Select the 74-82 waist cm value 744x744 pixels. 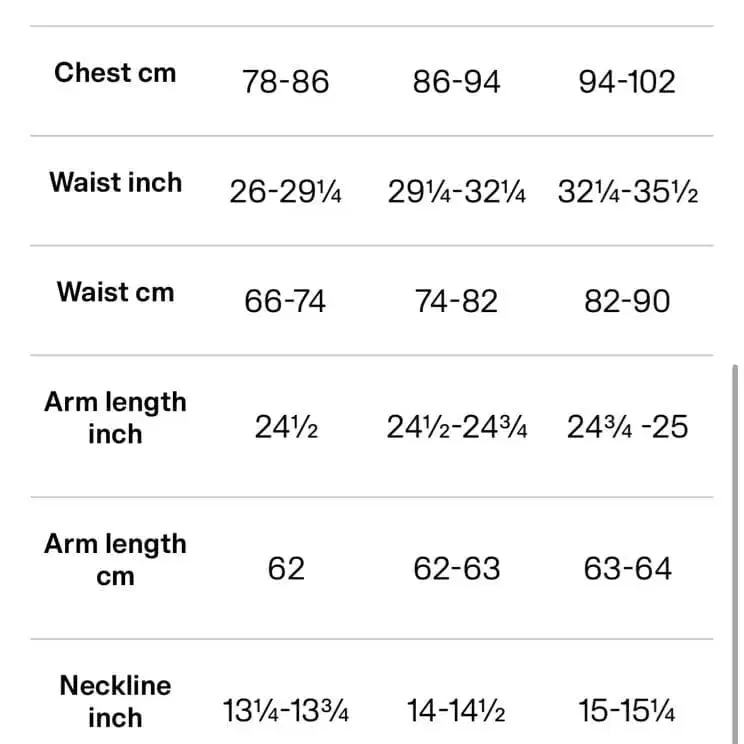pyautogui.click(x=456, y=302)
